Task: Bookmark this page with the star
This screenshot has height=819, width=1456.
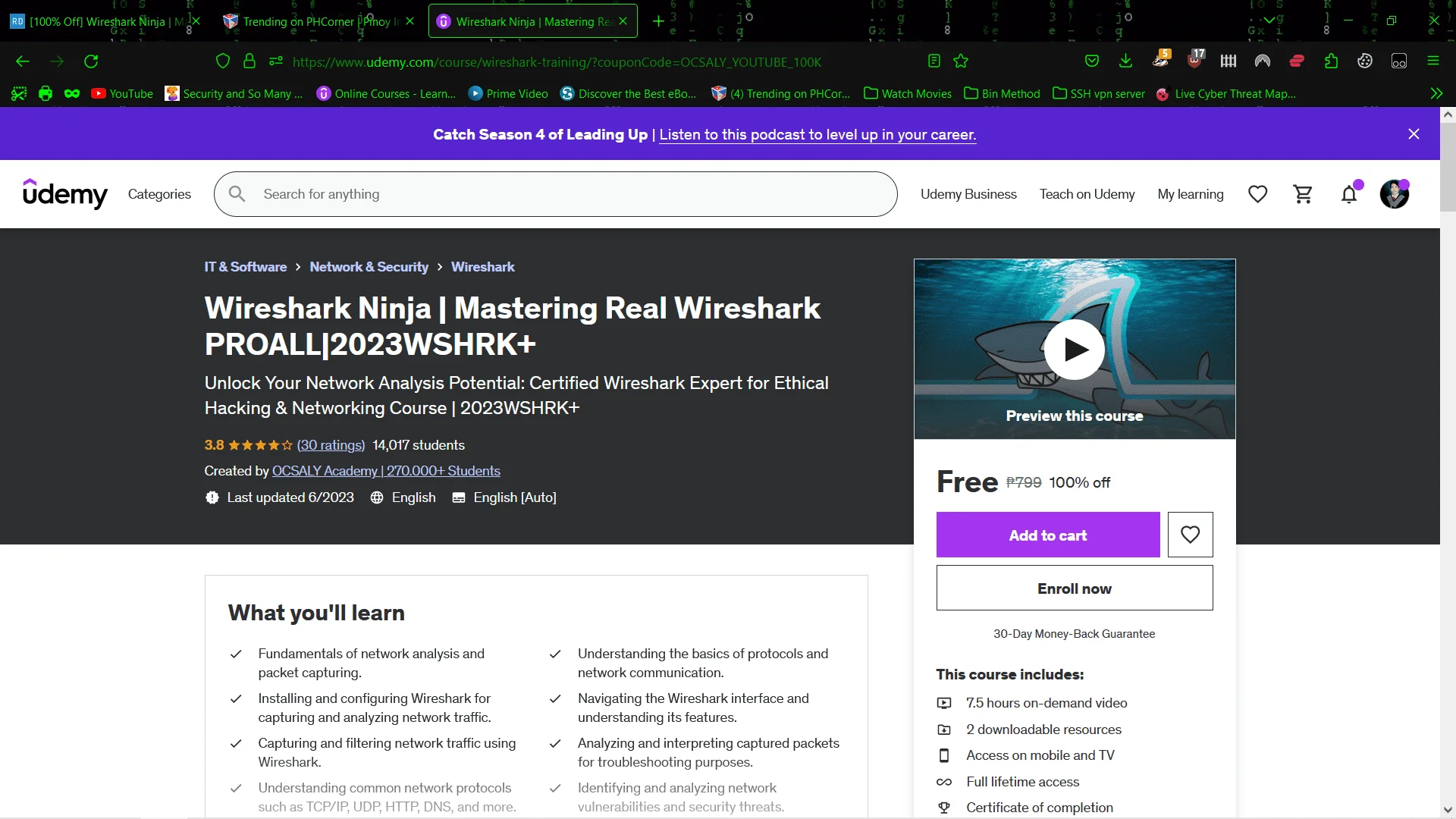Action: tap(961, 61)
